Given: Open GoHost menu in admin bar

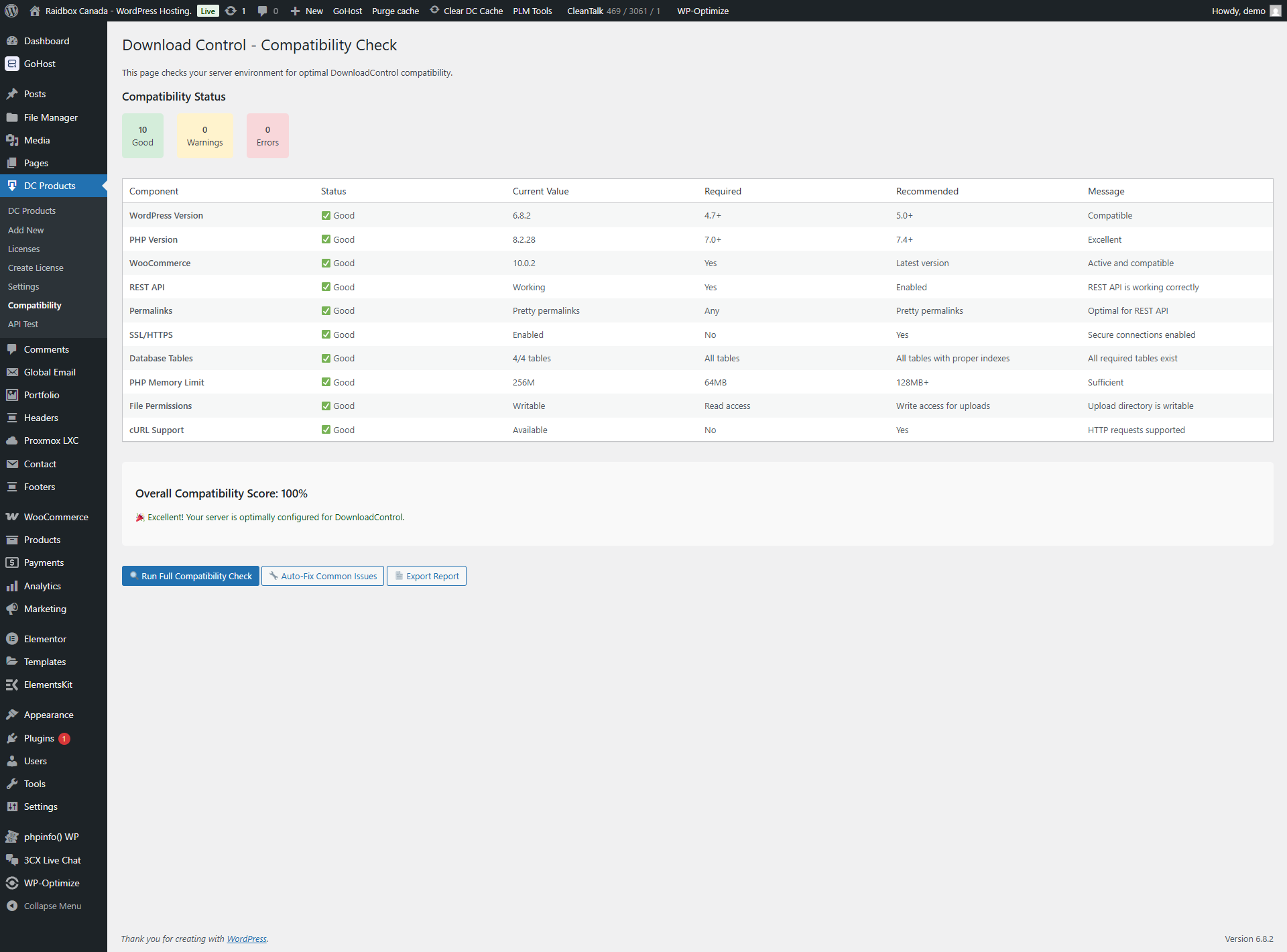Looking at the screenshot, I should [347, 11].
